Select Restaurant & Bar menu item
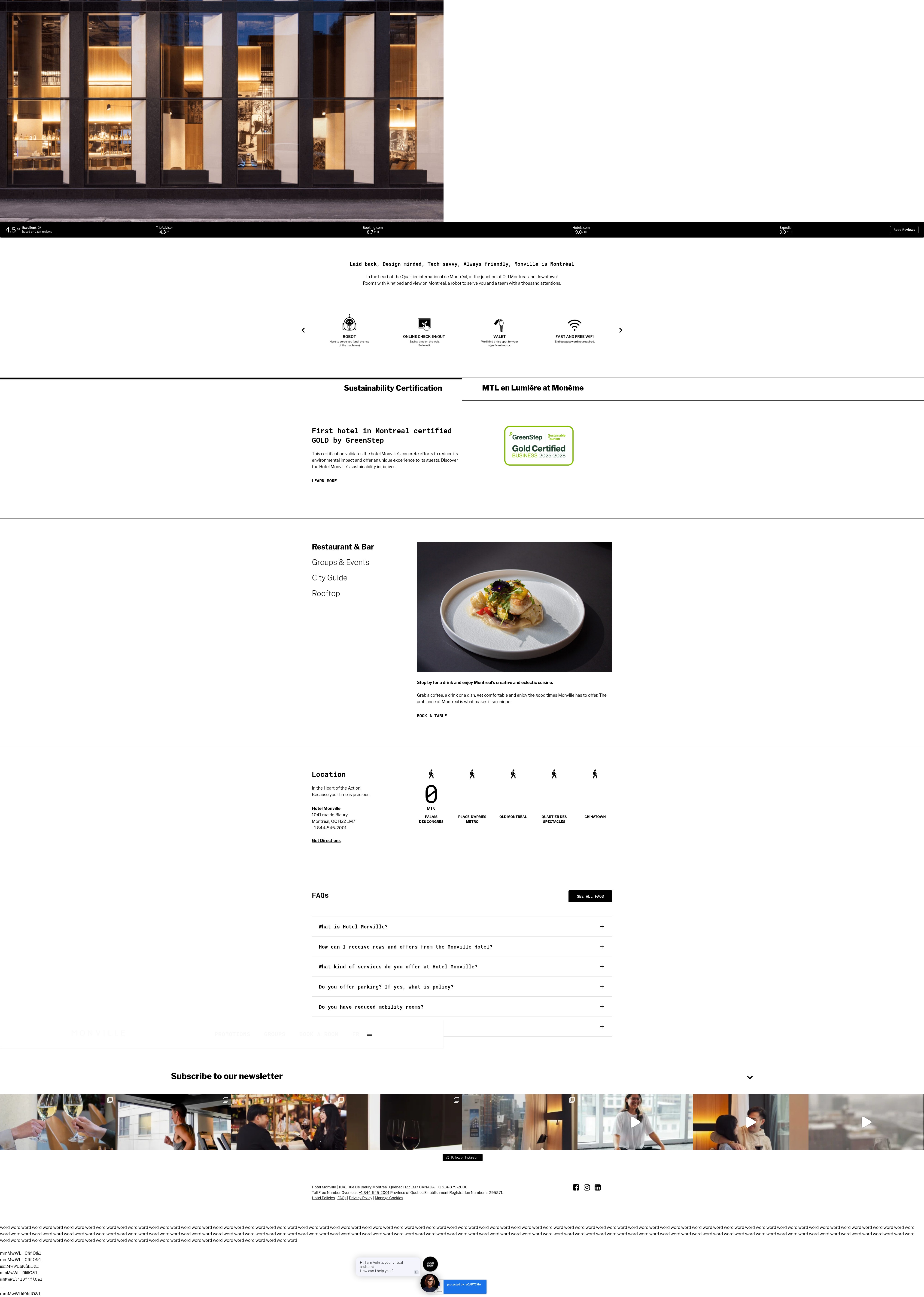Image resolution: width=924 pixels, height=1297 pixels. click(x=343, y=547)
